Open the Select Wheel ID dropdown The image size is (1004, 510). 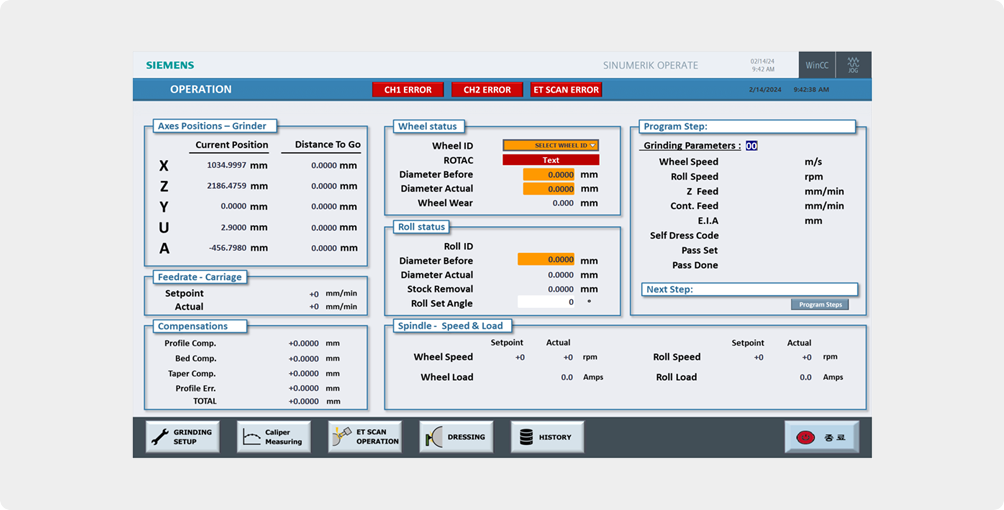[x=550, y=146]
